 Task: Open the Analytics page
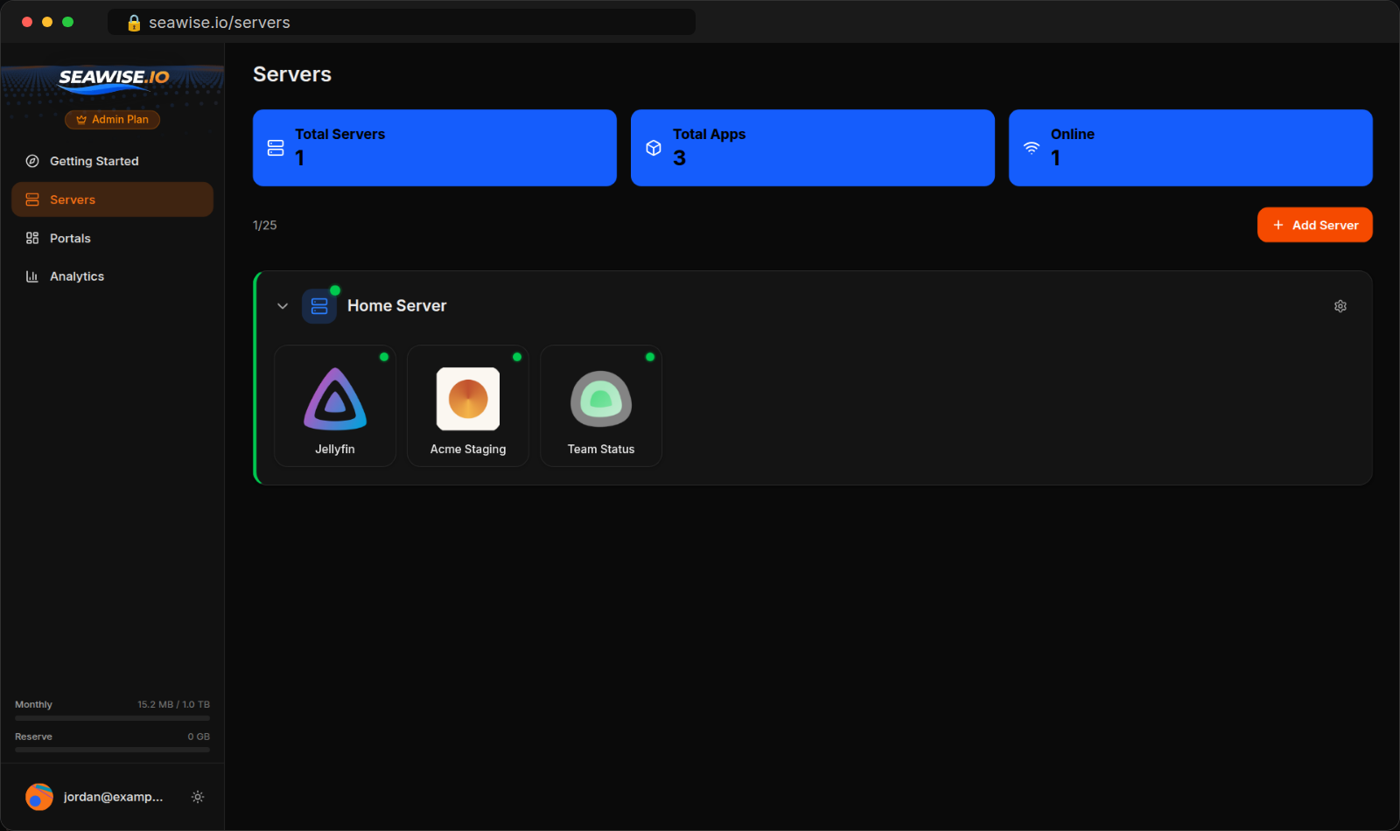point(112,276)
